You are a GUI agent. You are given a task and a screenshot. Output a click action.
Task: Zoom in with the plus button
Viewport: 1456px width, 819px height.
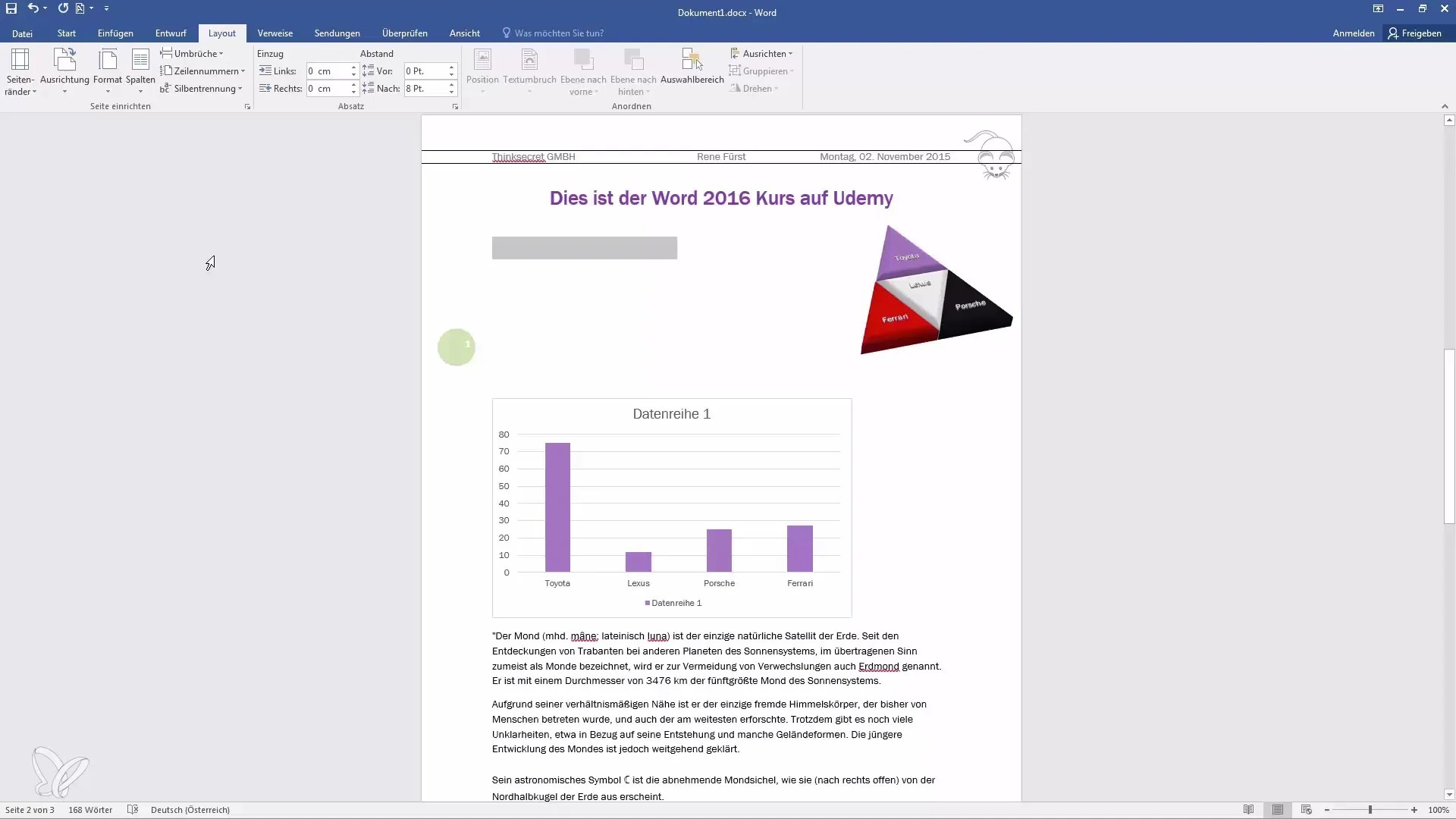pos(1414,810)
